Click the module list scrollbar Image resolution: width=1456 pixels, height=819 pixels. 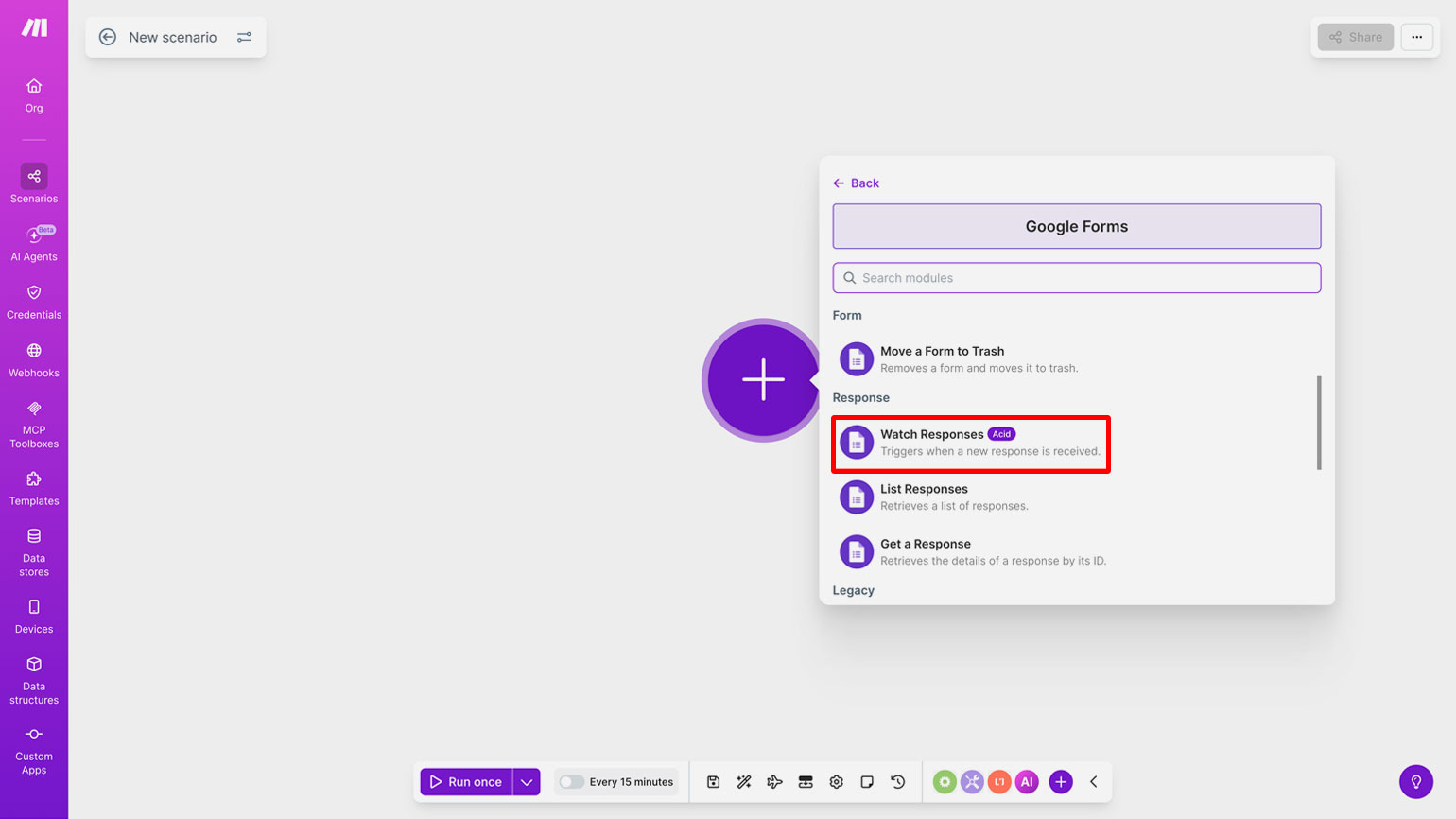click(1319, 423)
